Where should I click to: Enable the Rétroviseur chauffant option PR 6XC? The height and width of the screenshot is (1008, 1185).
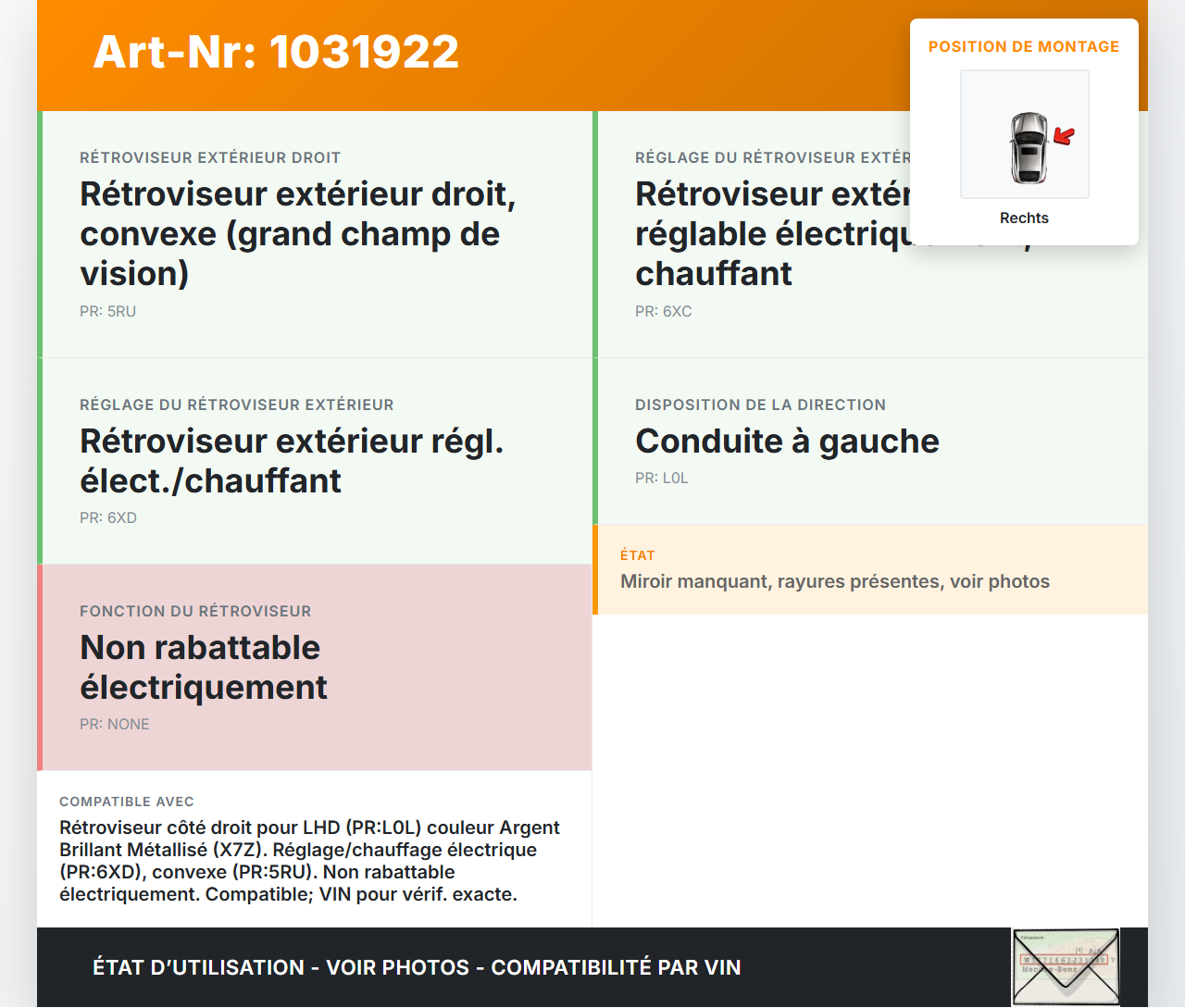(x=787, y=233)
